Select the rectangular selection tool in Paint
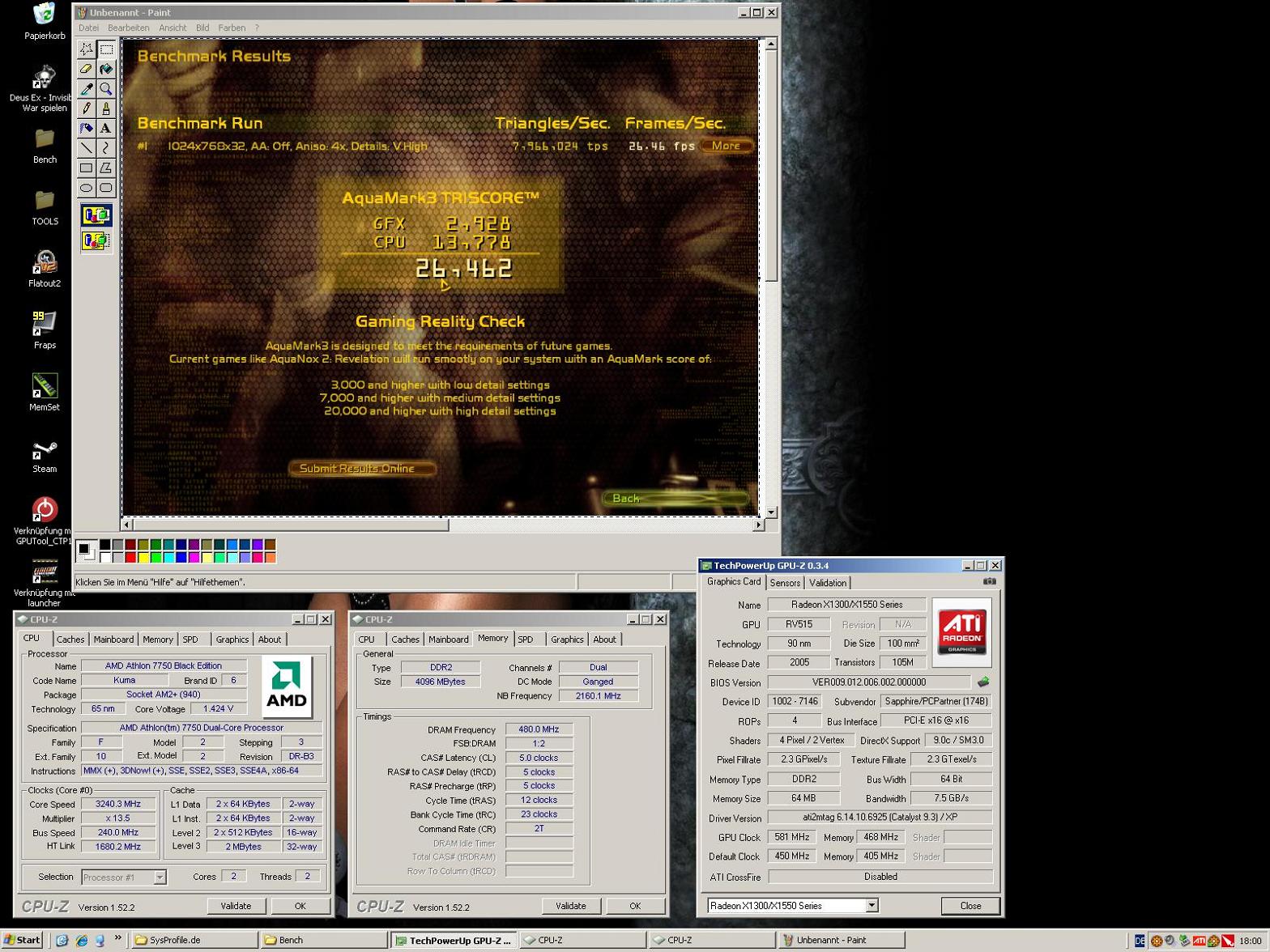1270x952 pixels. [x=106, y=49]
